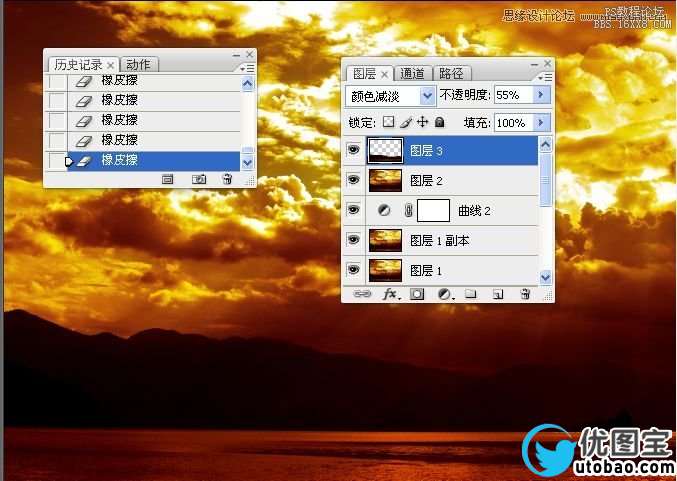The image size is (677, 481).
Task: Click the 不透明度 55% input field
Action: pyautogui.click(x=514, y=95)
